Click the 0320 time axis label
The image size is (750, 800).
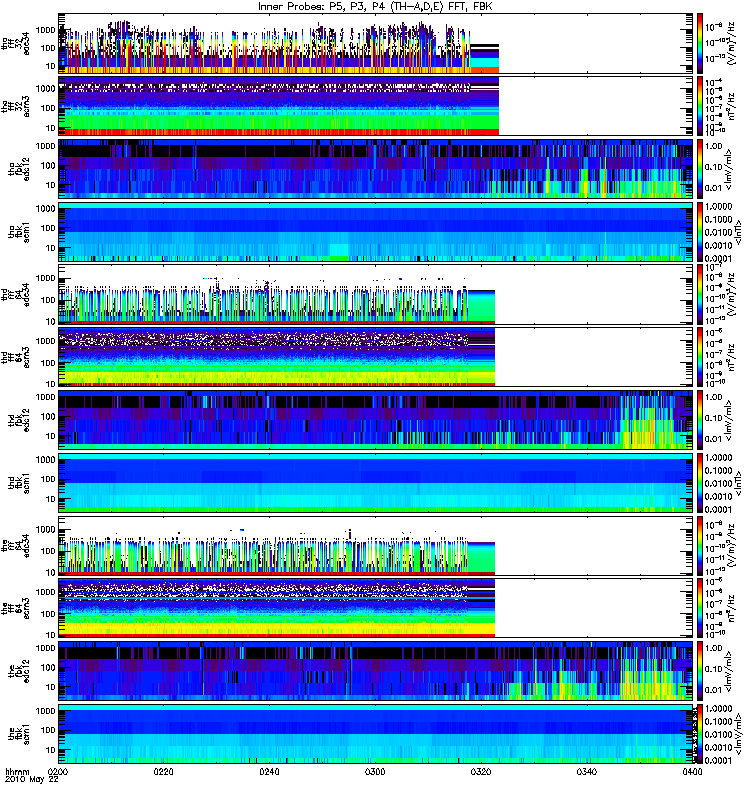[481, 772]
